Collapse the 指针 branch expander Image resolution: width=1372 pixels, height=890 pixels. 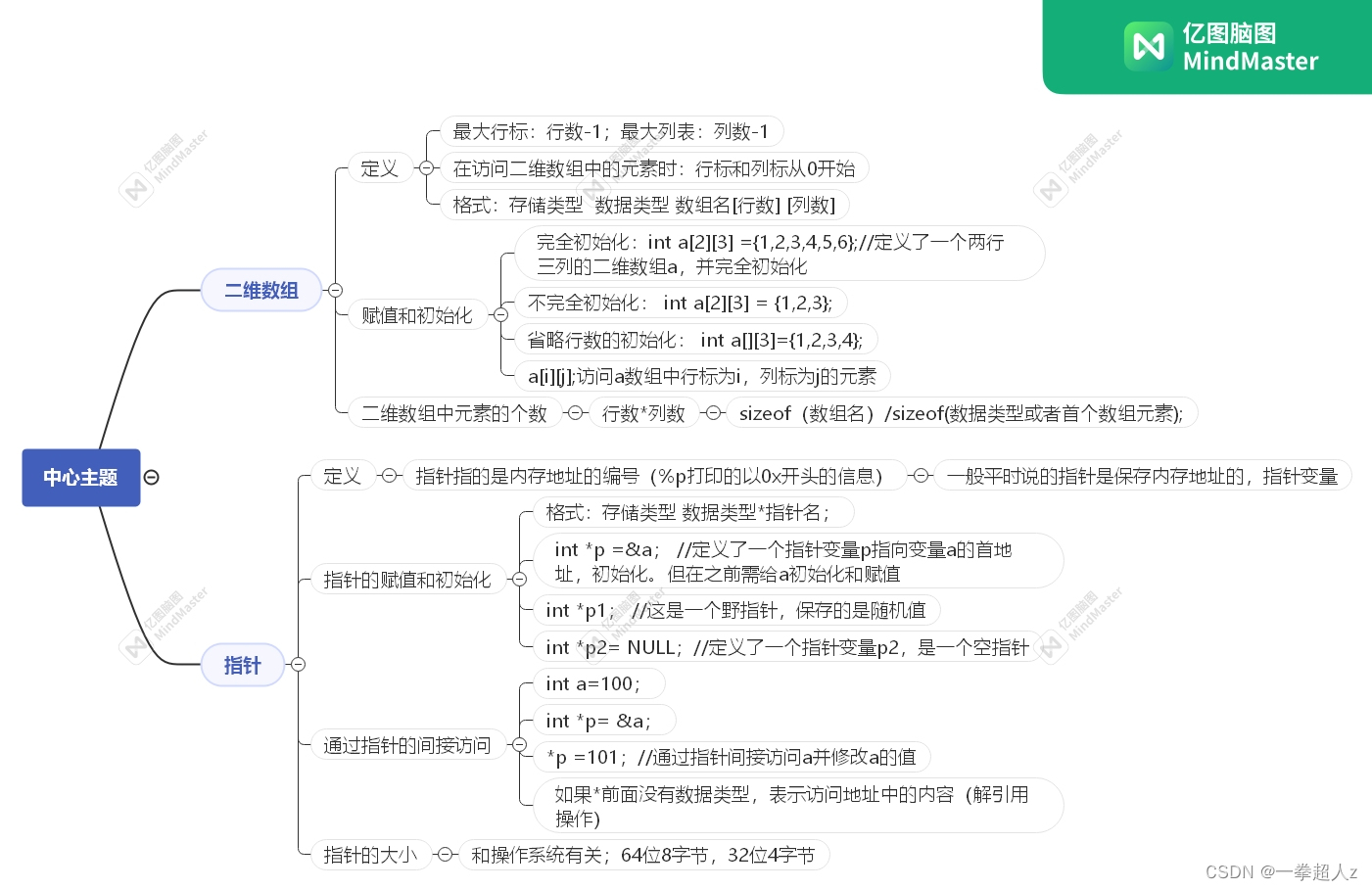(x=298, y=665)
